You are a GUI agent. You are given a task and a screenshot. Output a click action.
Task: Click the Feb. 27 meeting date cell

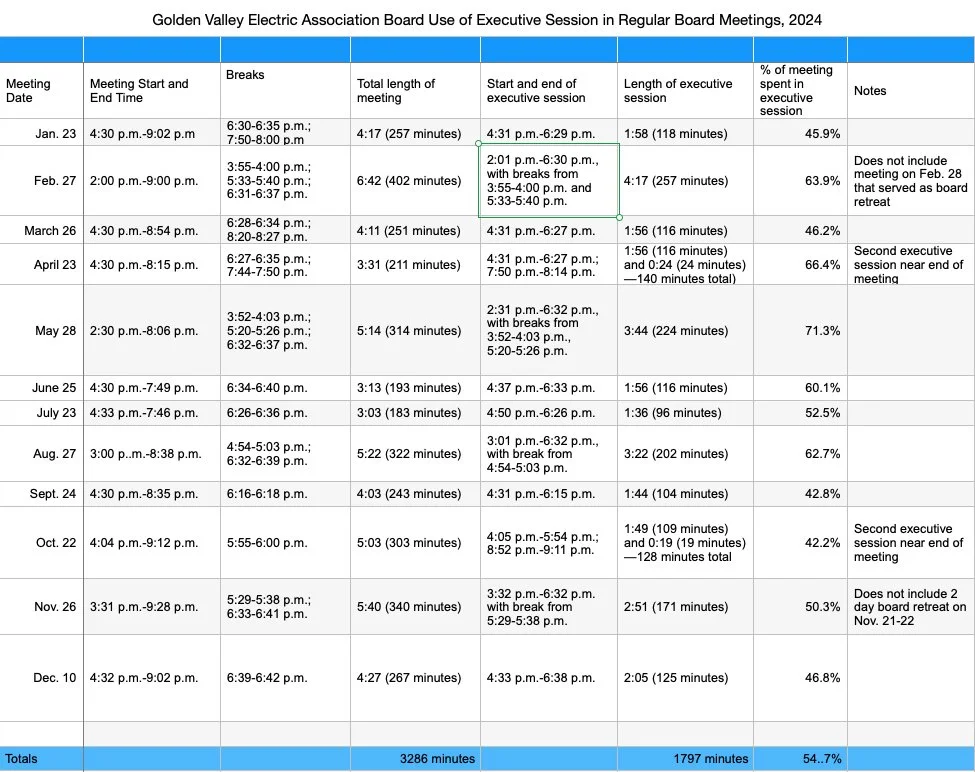click(42, 181)
